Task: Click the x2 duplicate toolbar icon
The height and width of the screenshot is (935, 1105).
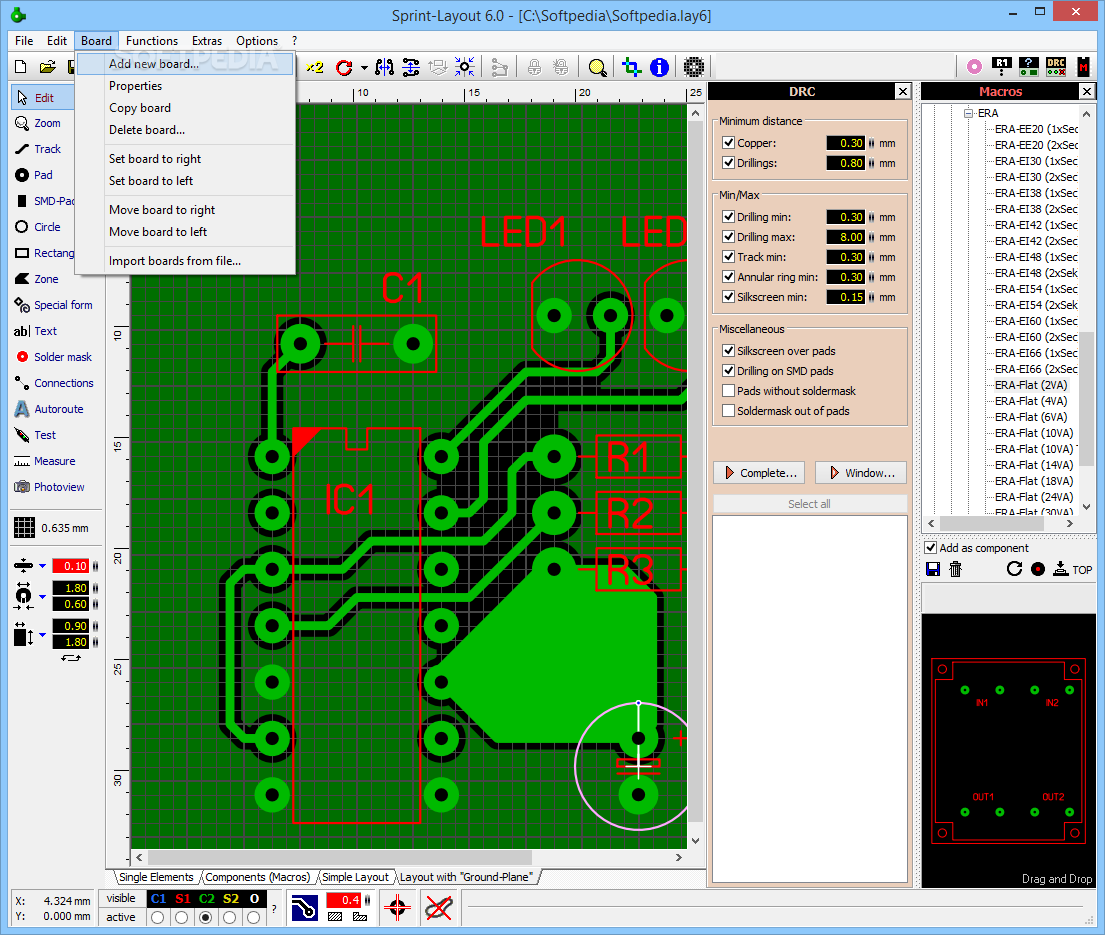Action: (314, 67)
